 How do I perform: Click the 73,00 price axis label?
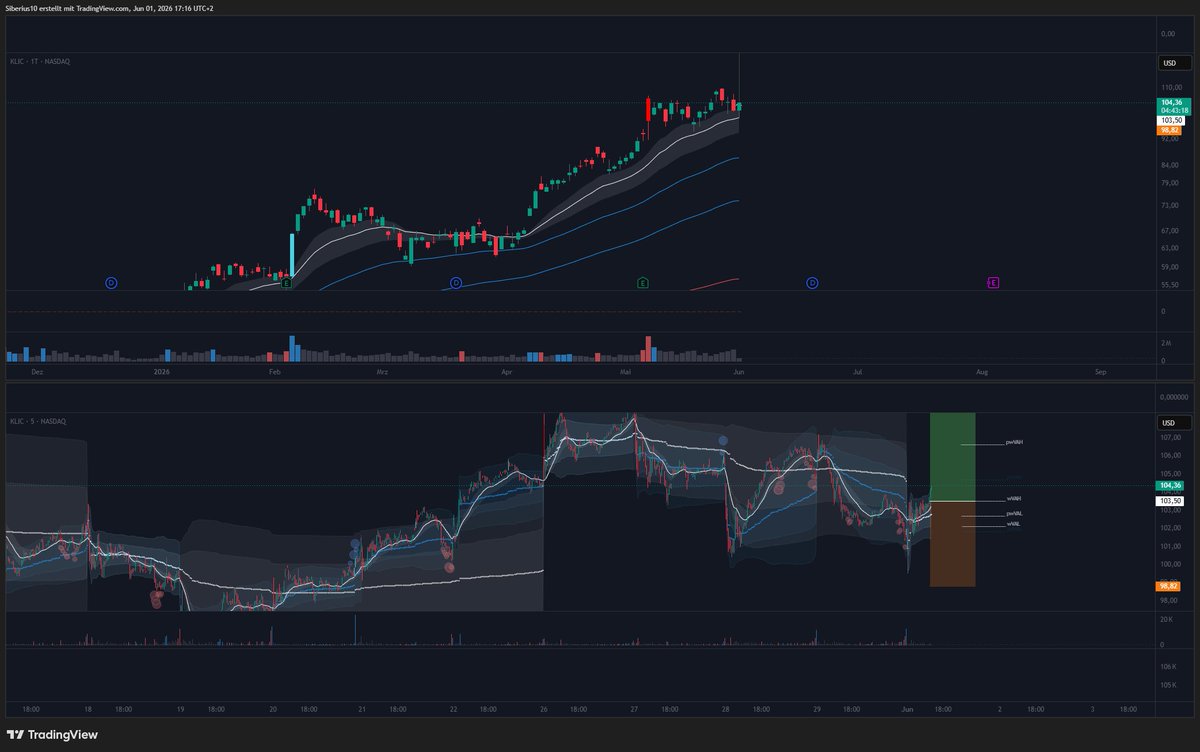(x=1168, y=205)
